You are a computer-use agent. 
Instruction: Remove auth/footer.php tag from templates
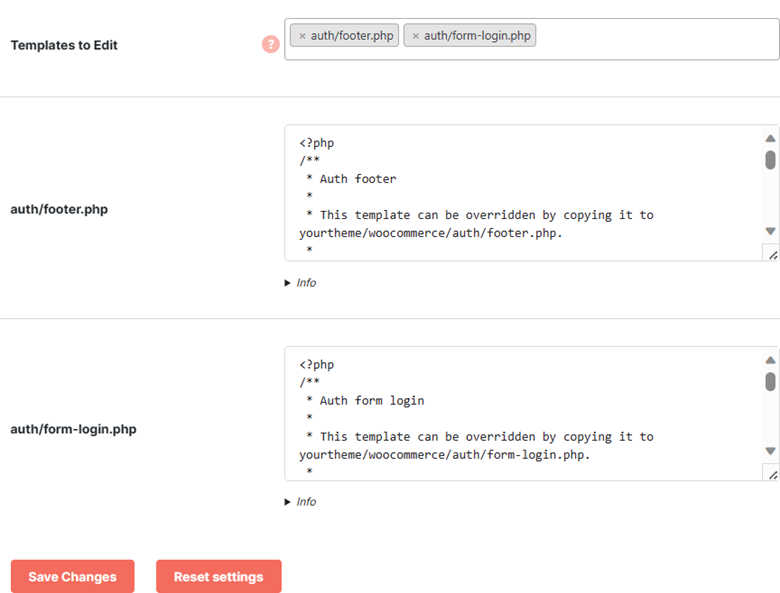pos(302,36)
